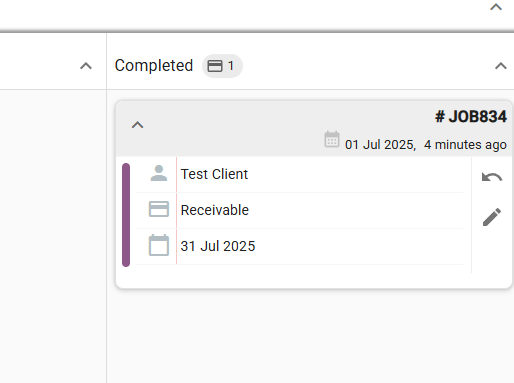Click the small calendar icon near 01 Jul 2025

pyautogui.click(x=332, y=139)
